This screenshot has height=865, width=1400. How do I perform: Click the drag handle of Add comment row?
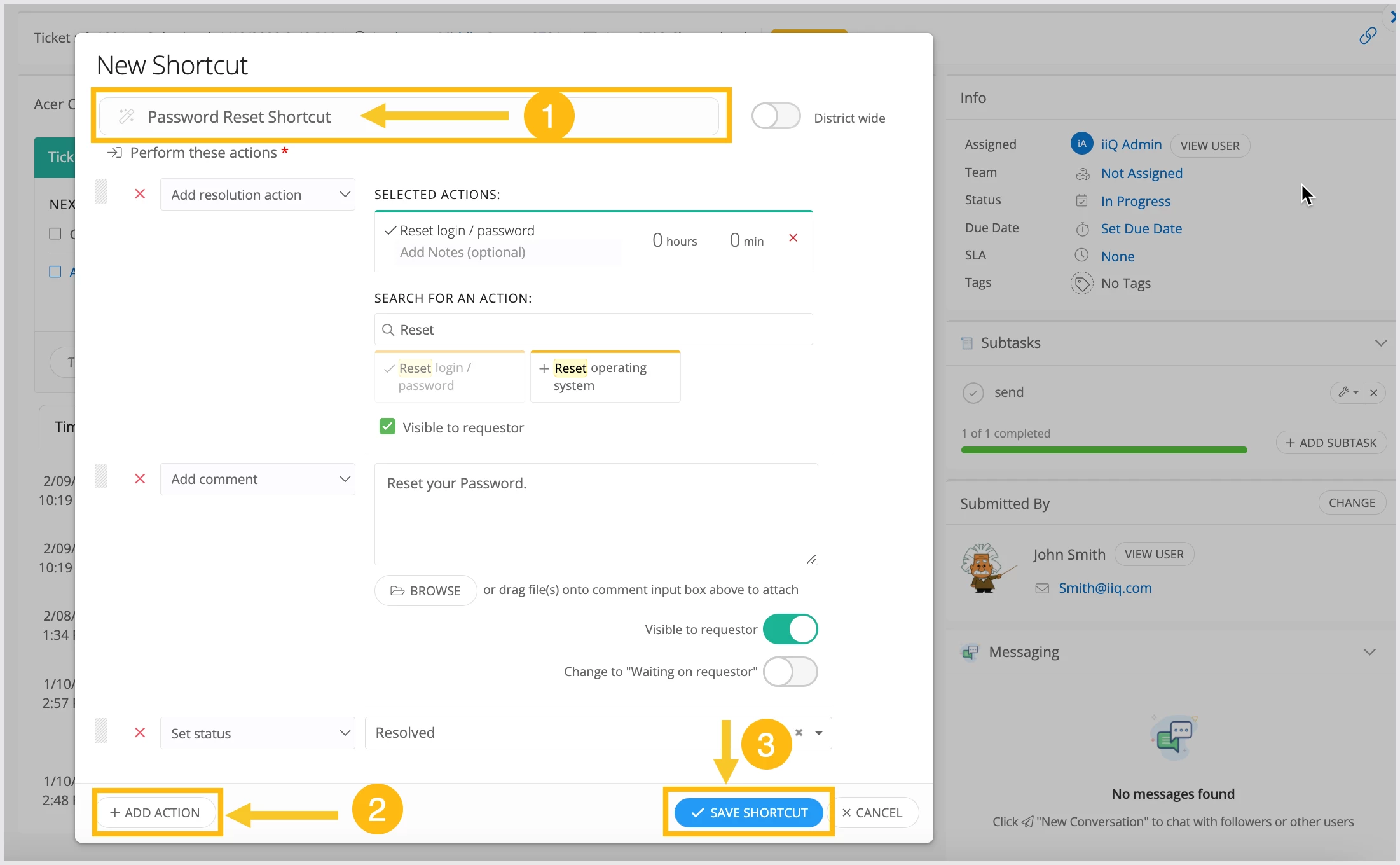(x=101, y=476)
